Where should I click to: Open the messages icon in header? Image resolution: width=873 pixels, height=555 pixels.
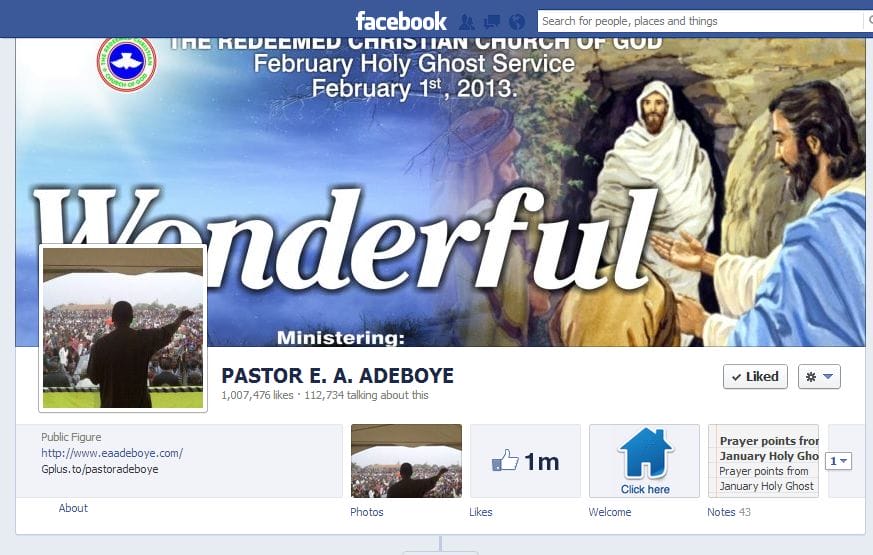492,22
